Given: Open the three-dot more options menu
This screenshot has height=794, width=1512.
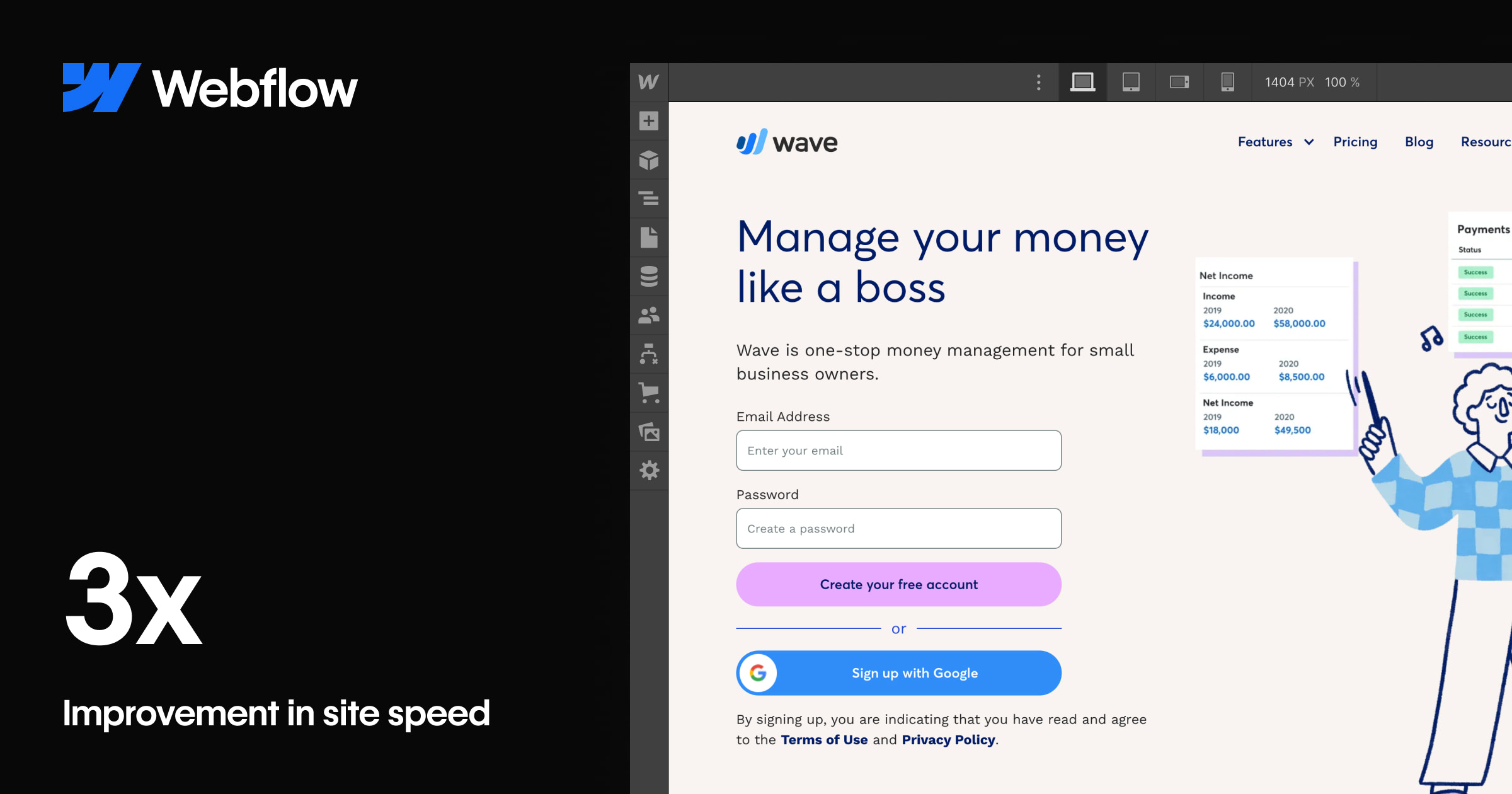Looking at the screenshot, I should coord(1039,82).
